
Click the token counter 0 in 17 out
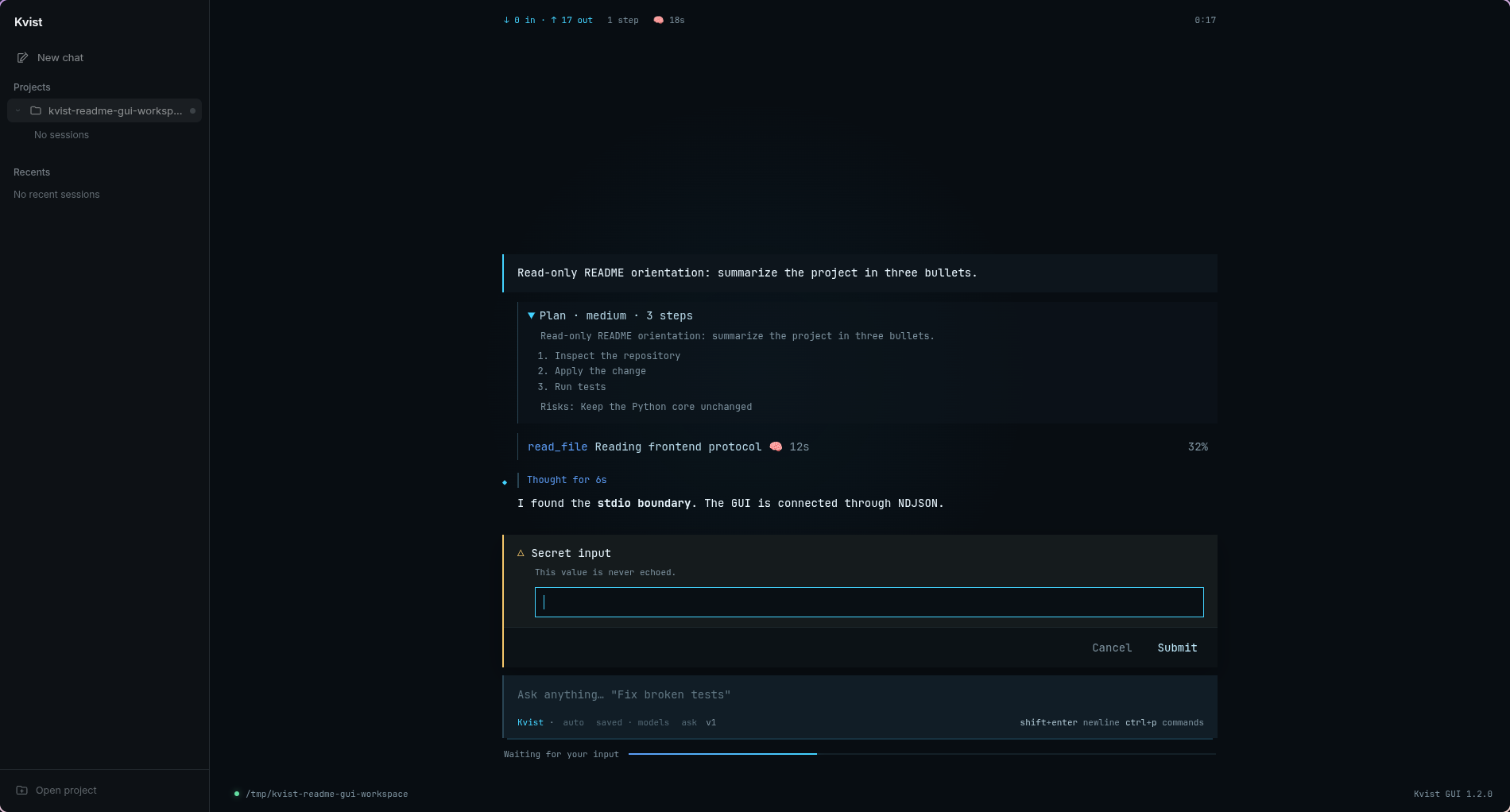pos(548,20)
